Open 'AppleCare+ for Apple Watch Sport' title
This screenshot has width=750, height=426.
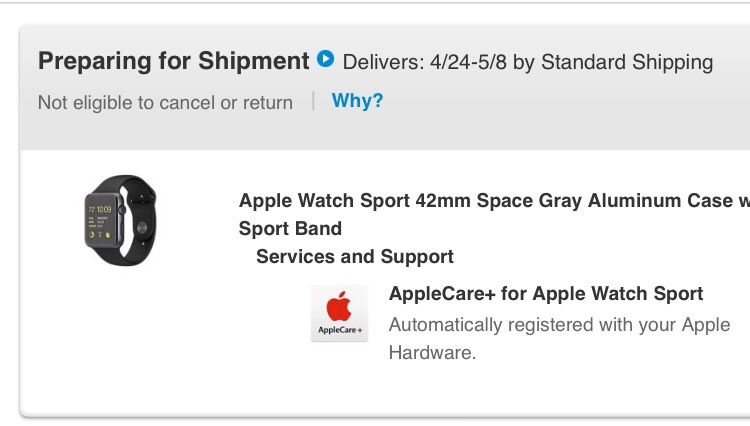546,293
